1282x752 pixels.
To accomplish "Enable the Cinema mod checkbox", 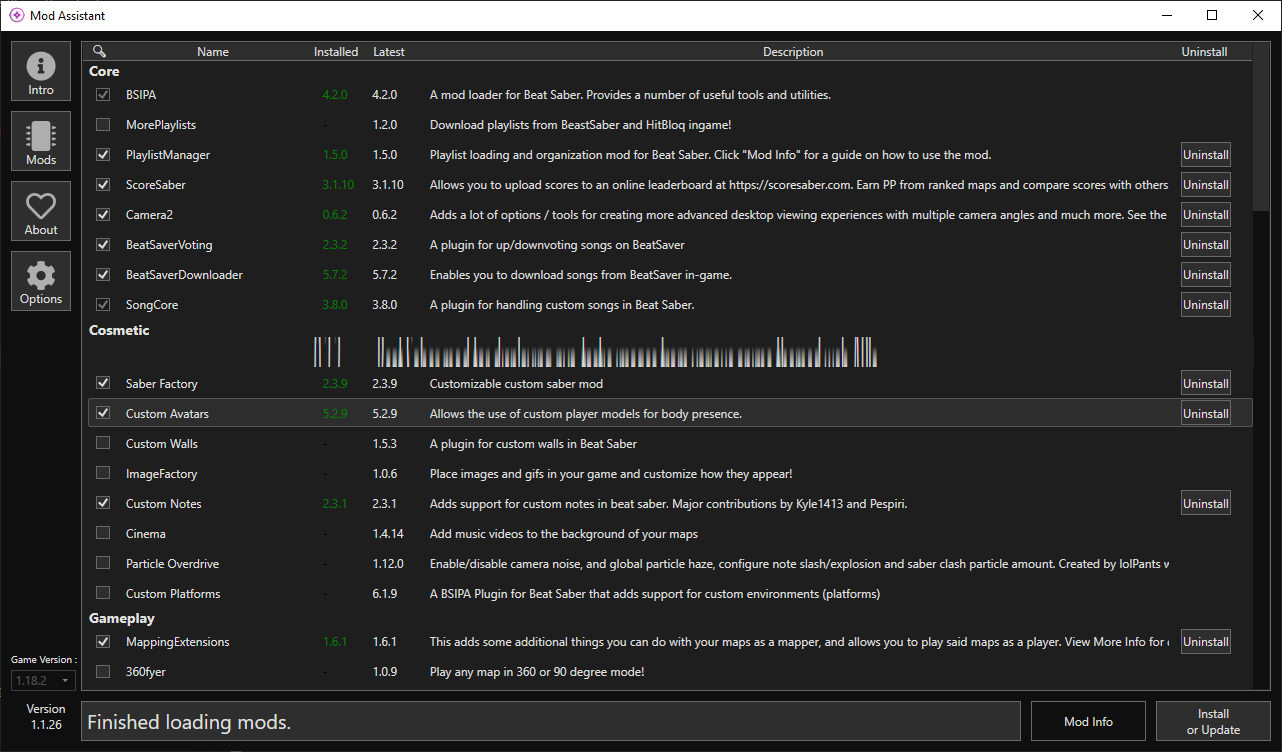I will click(x=102, y=533).
